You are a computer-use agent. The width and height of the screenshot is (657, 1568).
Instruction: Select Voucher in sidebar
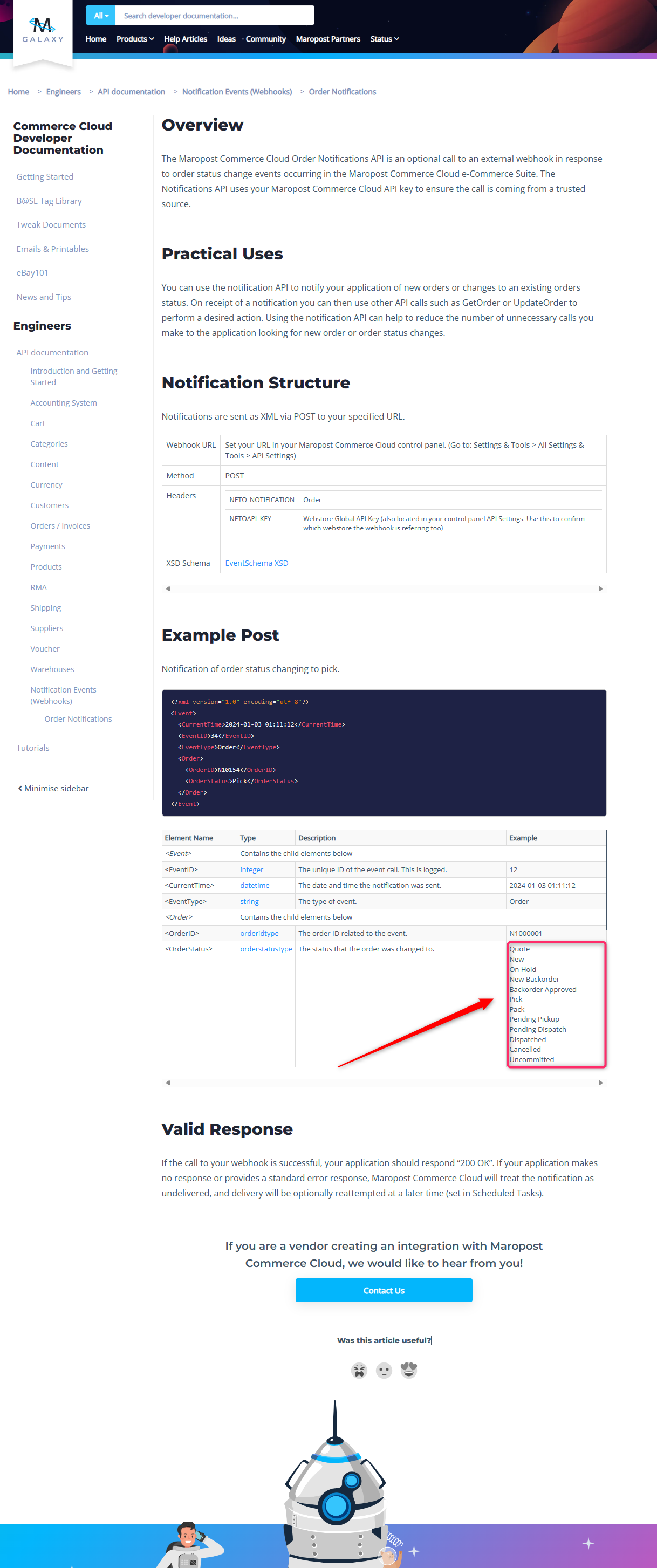click(x=45, y=649)
